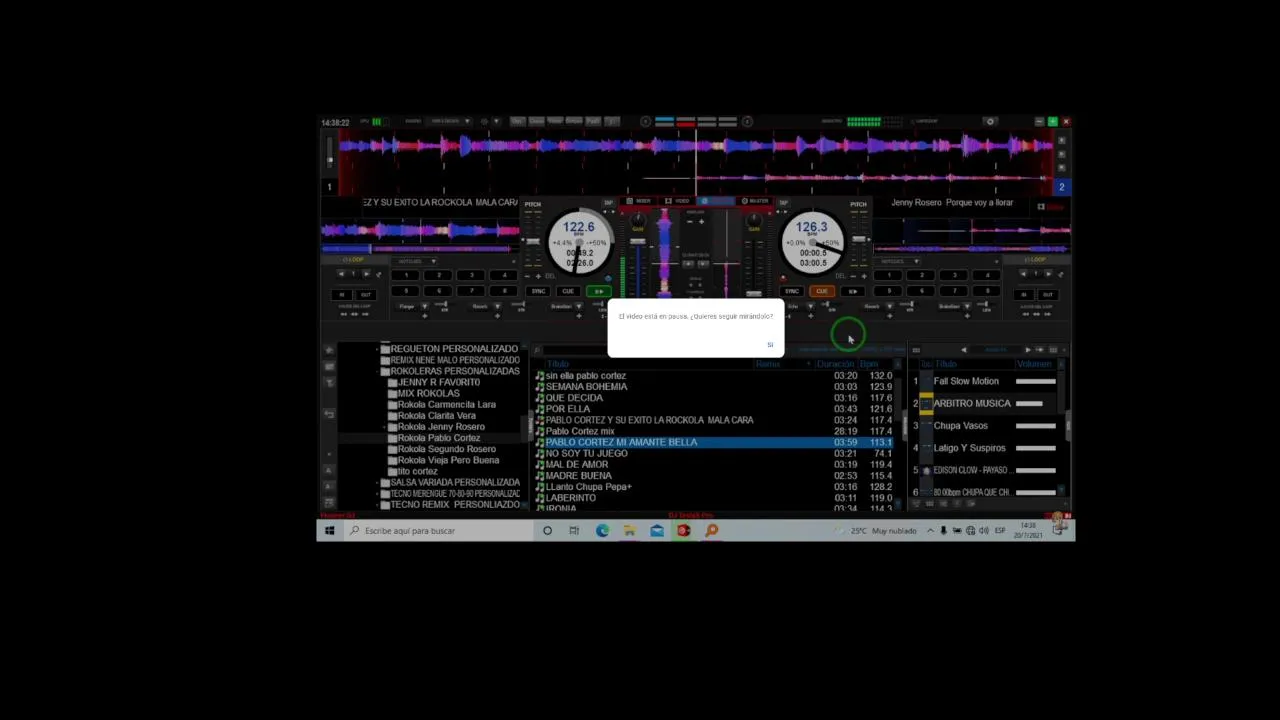Set loop OUT on right deck

click(1048, 295)
